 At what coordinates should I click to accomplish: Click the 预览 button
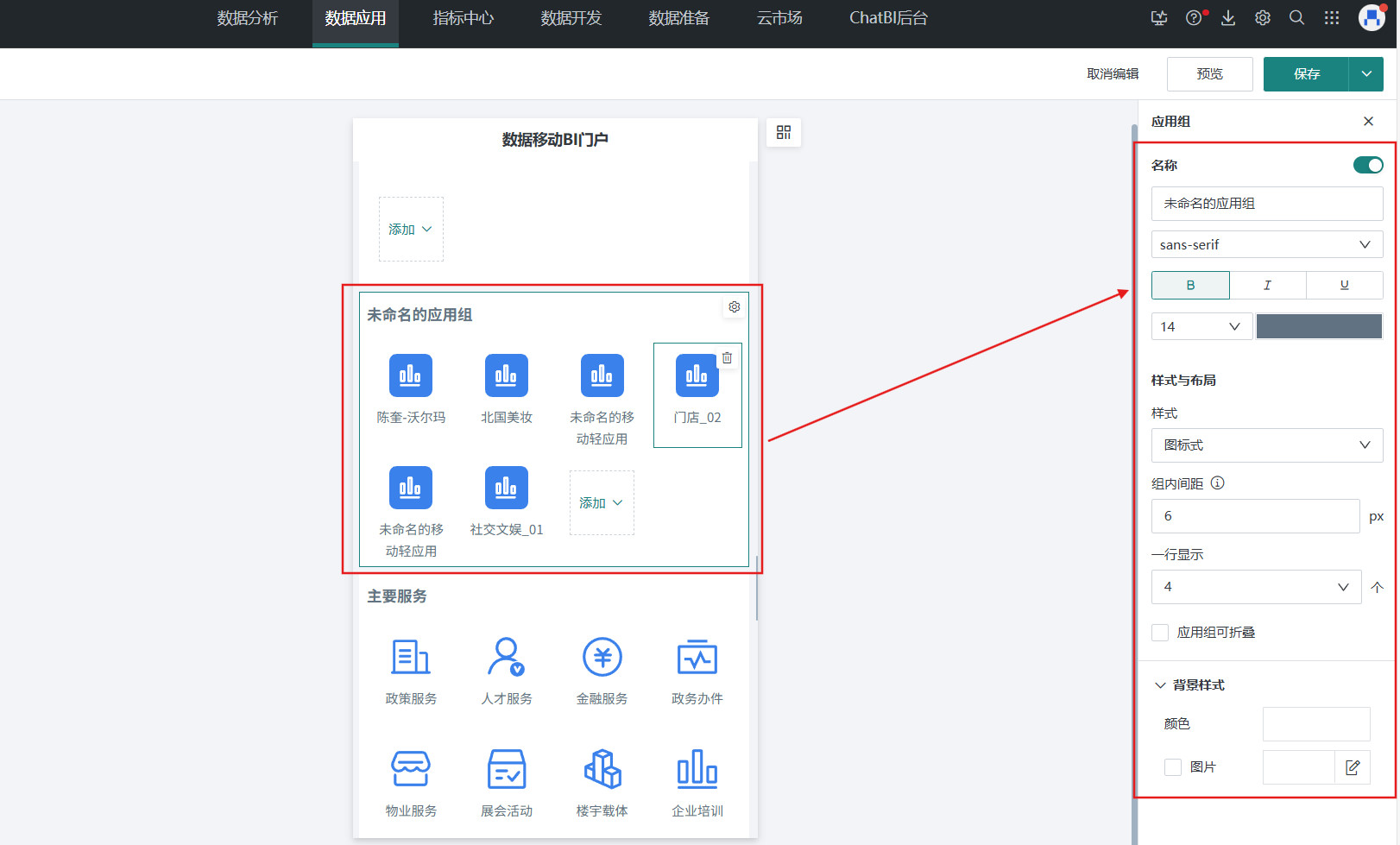click(x=1209, y=74)
